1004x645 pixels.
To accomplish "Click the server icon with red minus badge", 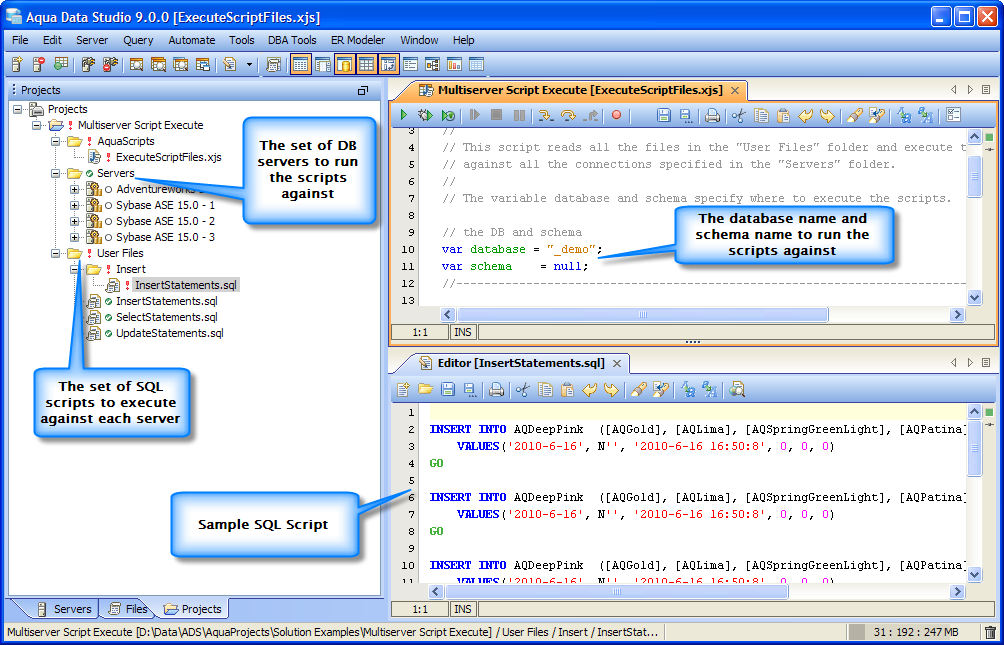I will coord(39,64).
